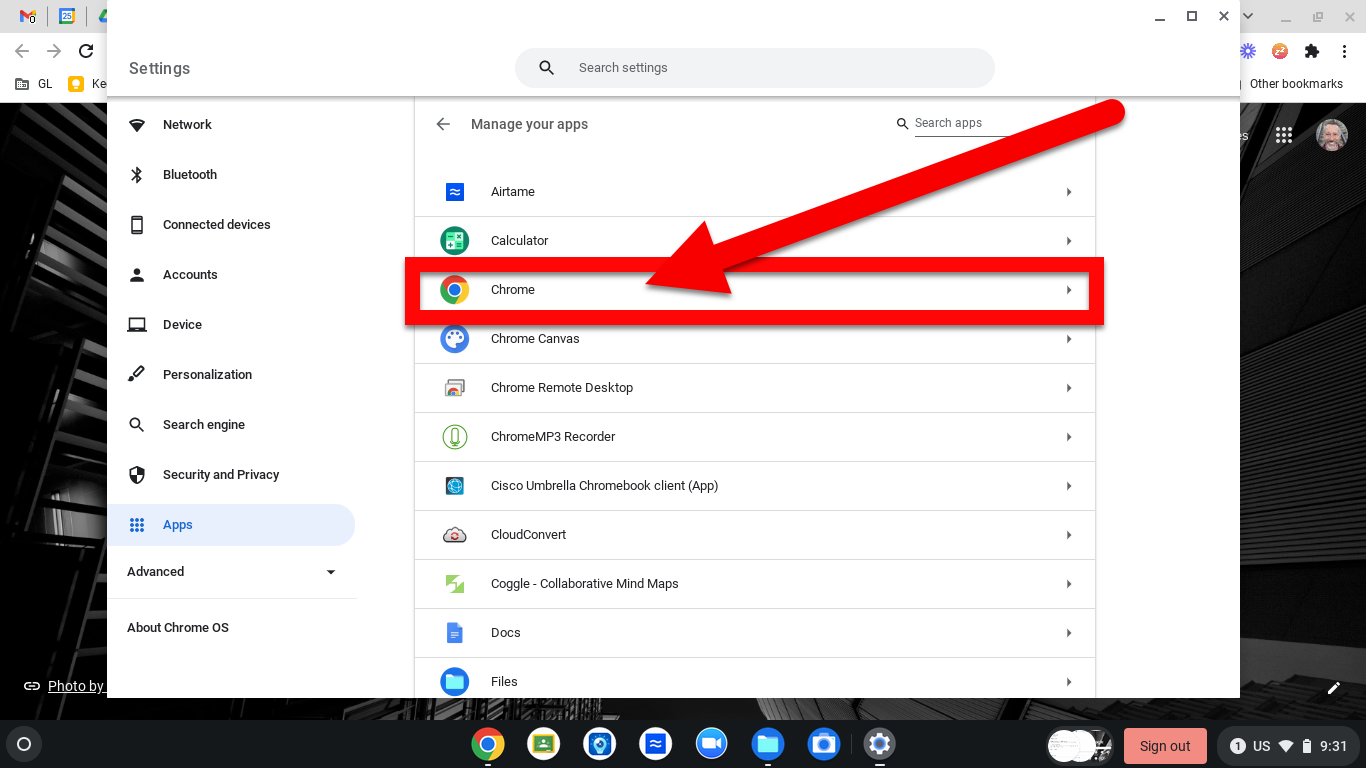Click the Coggle mind maps icon
The image size is (1366, 768).
tap(454, 584)
